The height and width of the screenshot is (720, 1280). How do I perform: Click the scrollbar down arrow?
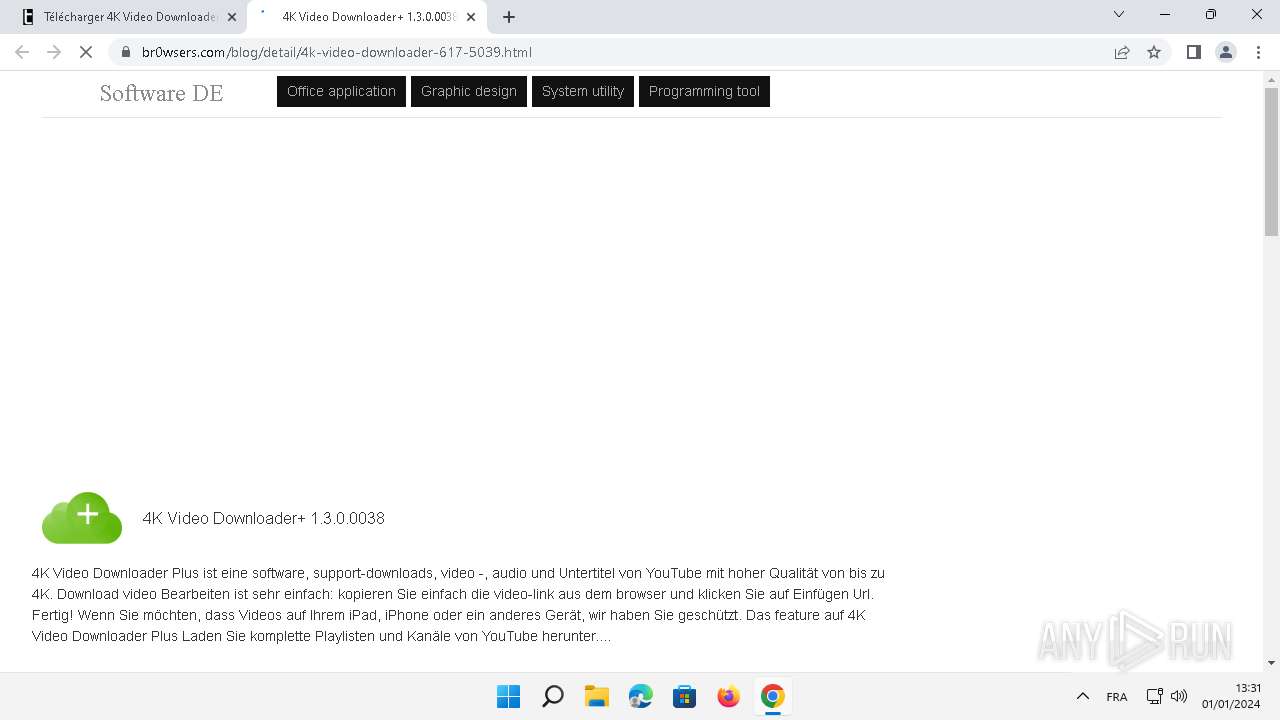coord(1271,662)
